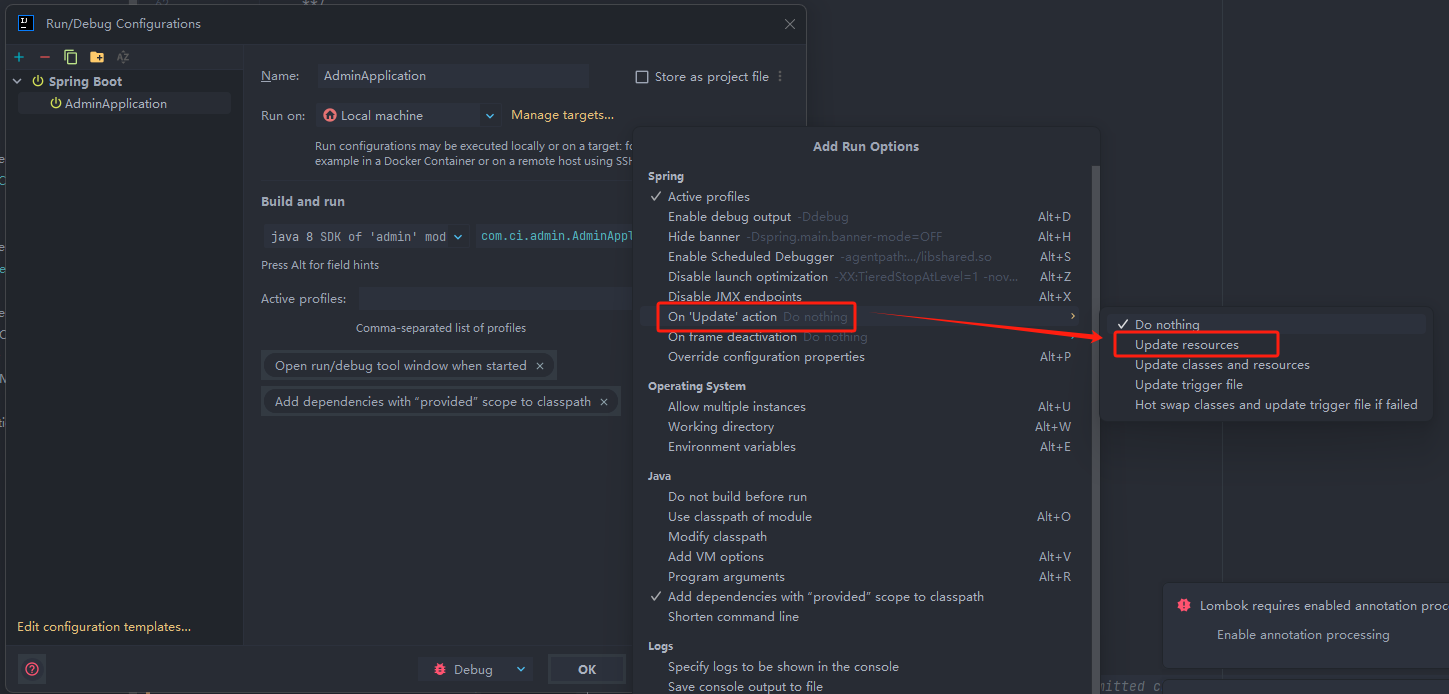Select AdminApplication in the configuration tree
The image size is (1449, 694).
click(115, 104)
